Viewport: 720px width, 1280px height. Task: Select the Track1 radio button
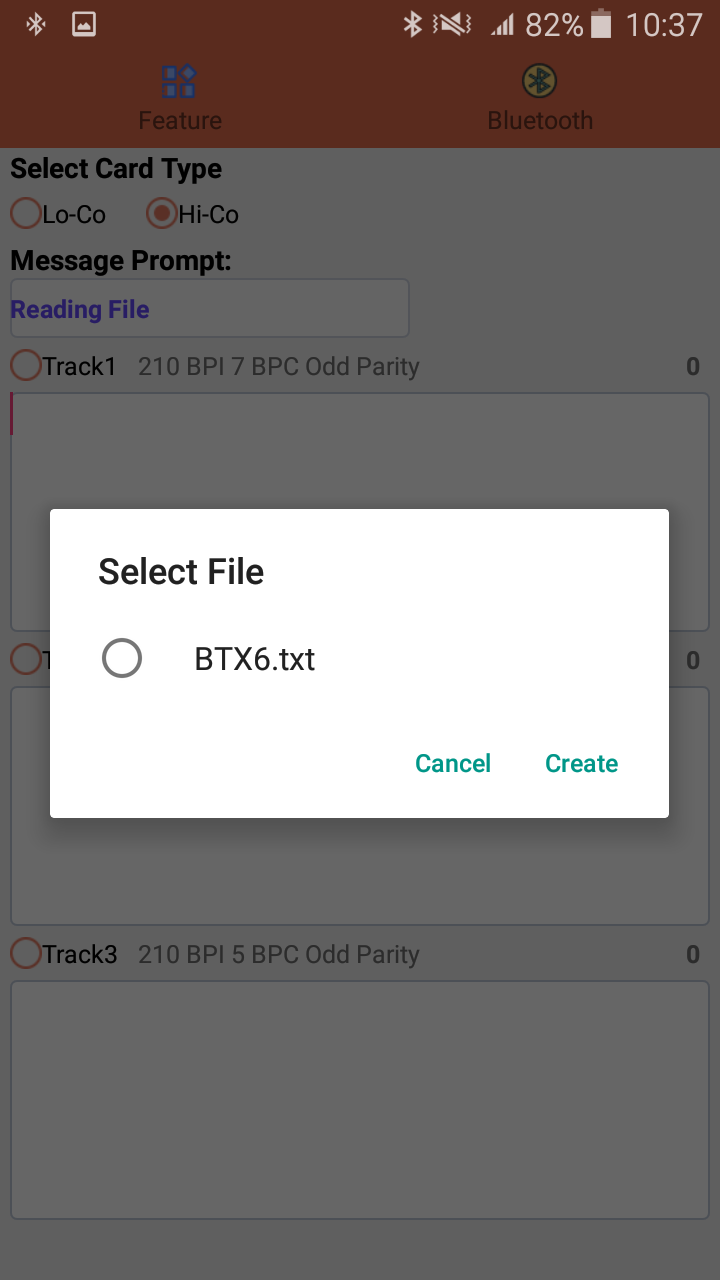(x=26, y=367)
